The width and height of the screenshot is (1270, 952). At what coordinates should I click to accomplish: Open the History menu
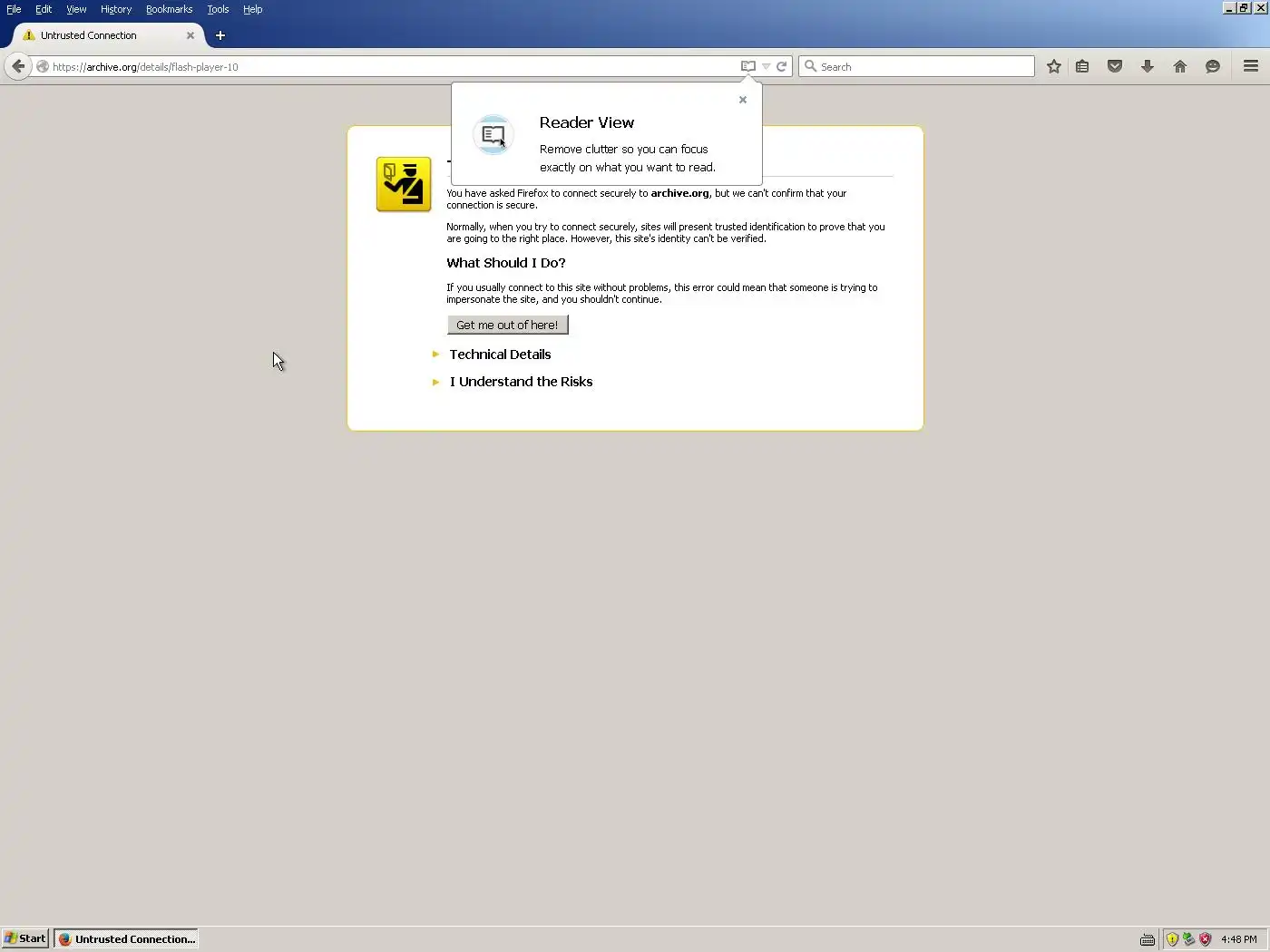[116, 9]
